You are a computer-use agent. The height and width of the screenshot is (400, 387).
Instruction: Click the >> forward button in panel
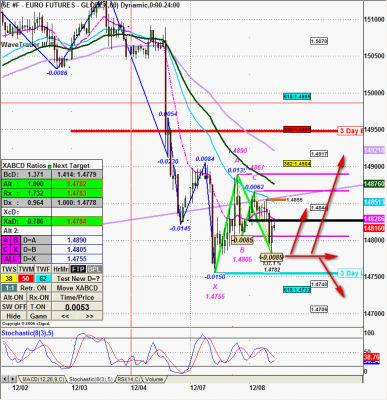tap(89, 316)
